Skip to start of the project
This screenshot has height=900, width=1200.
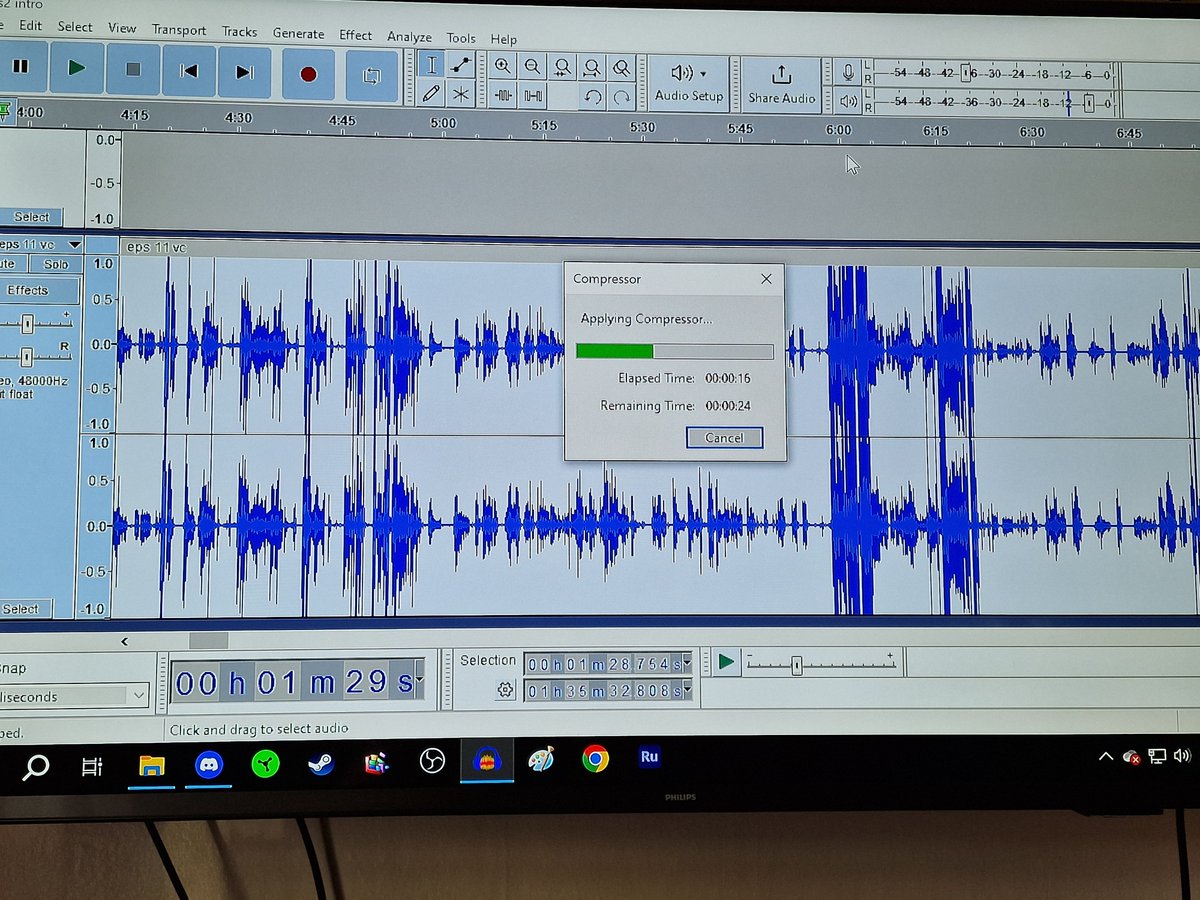(x=189, y=71)
